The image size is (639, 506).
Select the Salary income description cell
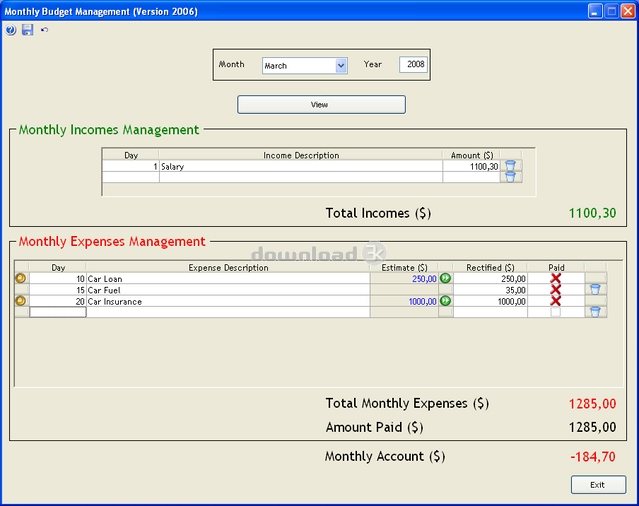(x=301, y=166)
